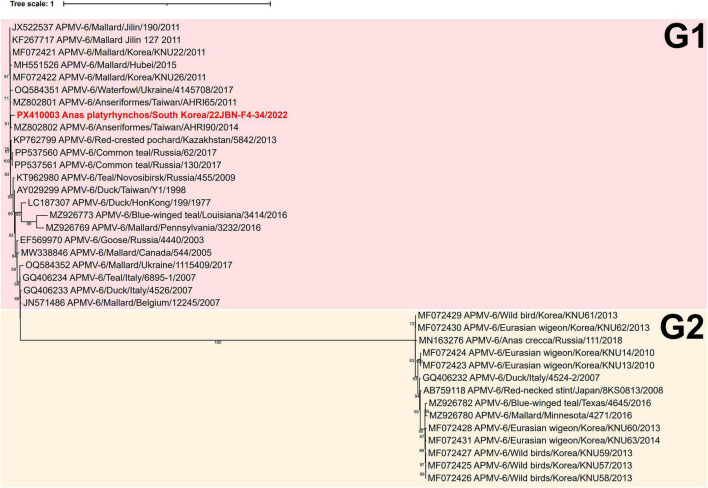Image resolution: width=708 pixels, height=488 pixels.
Task: Click GQ406232 Duck/Italy/4524-2/2007 label
Action: coord(511,378)
